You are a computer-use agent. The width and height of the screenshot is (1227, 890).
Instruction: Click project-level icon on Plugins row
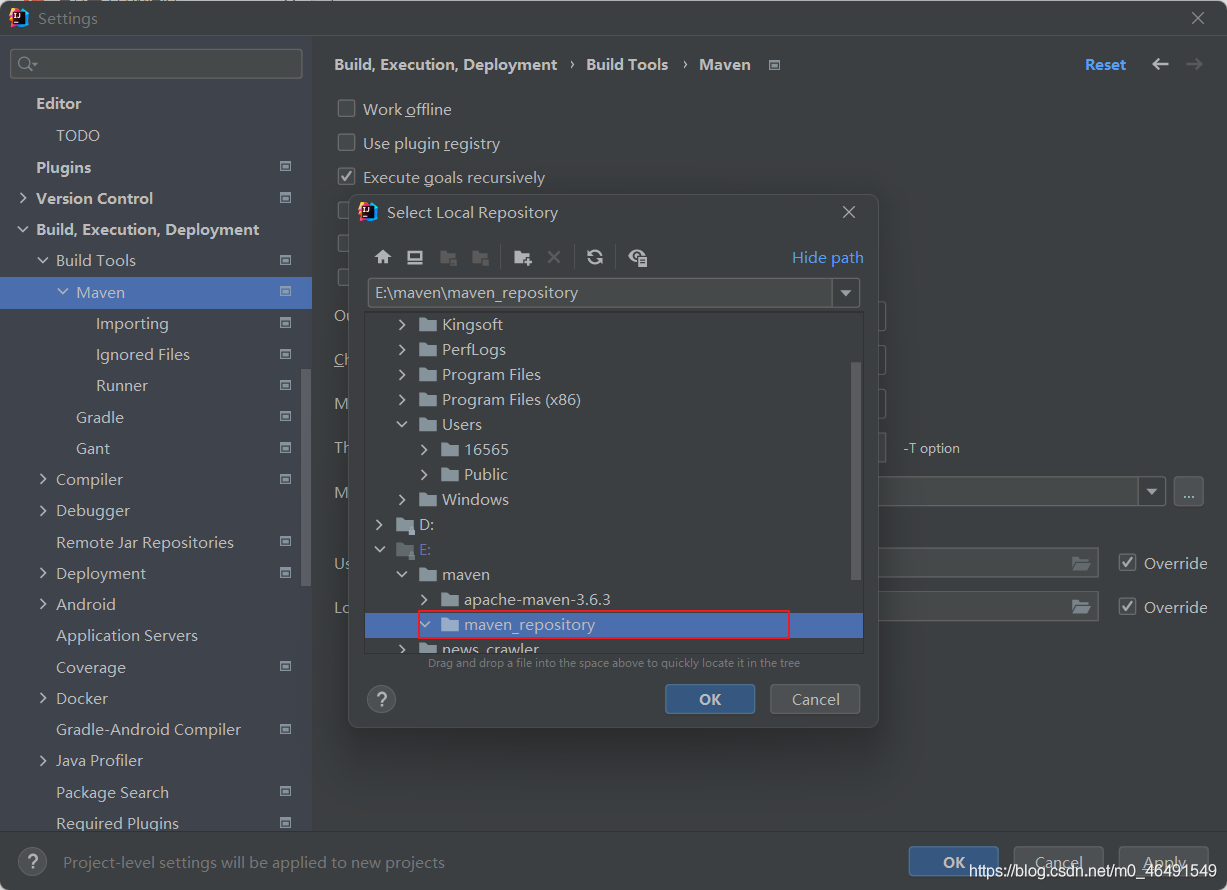(285, 167)
